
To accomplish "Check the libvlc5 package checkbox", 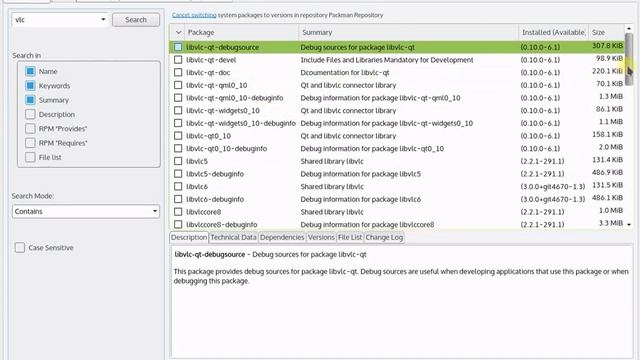I will pos(178,161).
